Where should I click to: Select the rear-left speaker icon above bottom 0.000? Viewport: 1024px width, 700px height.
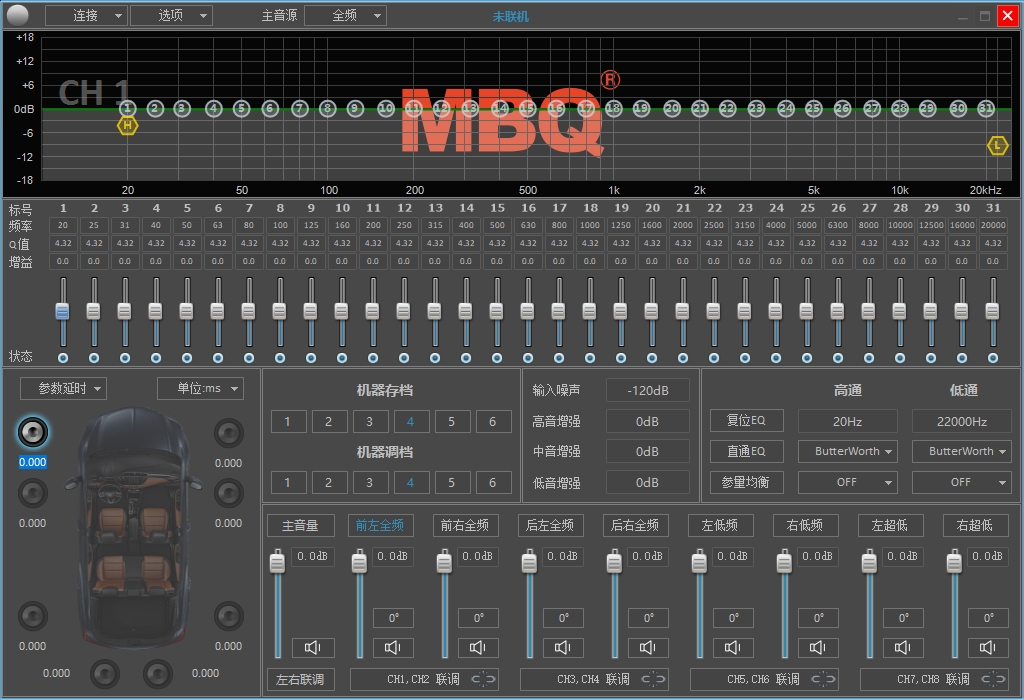pyautogui.click(x=32, y=616)
